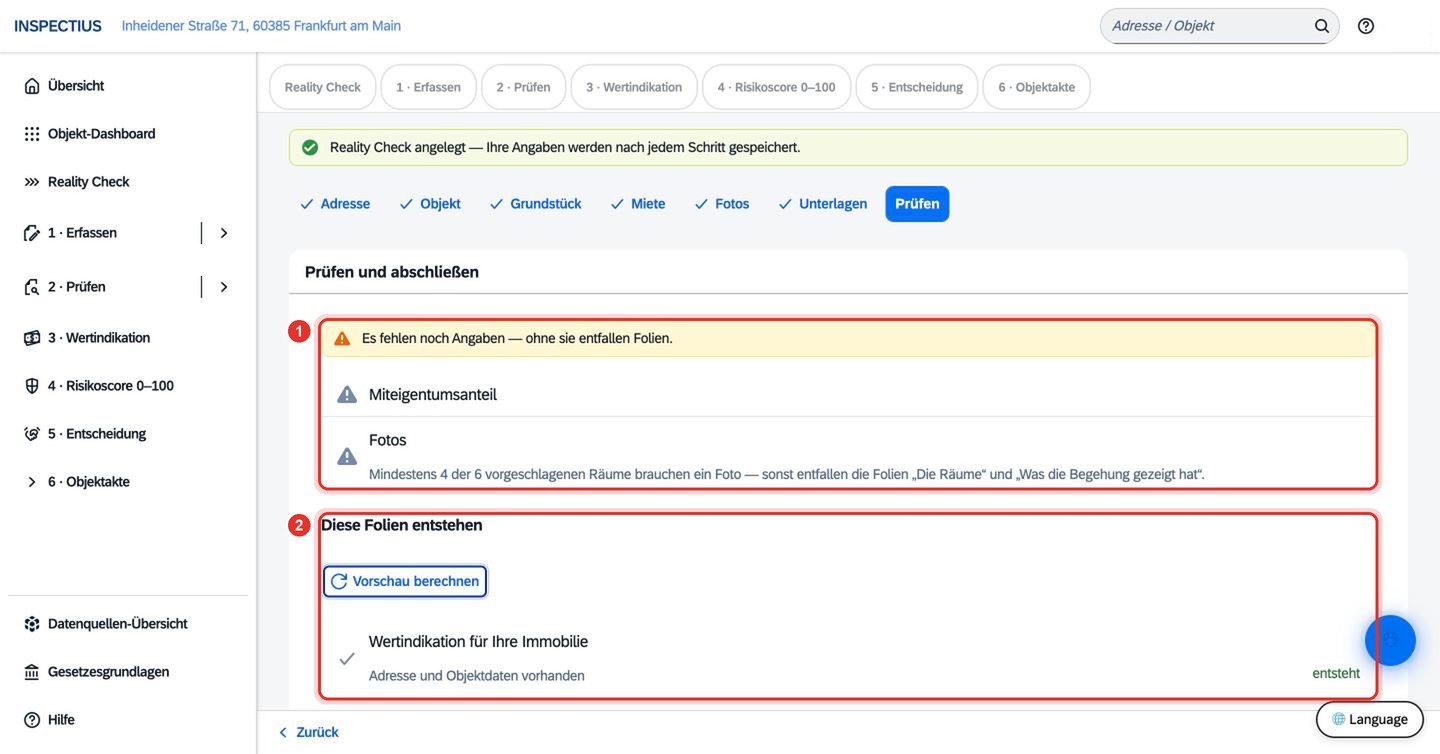Screen dimensions: 1440x754
Task: Open Datenquellen-Übersicht sidebar icon
Action: pyautogui.click(x=32, y=624)
